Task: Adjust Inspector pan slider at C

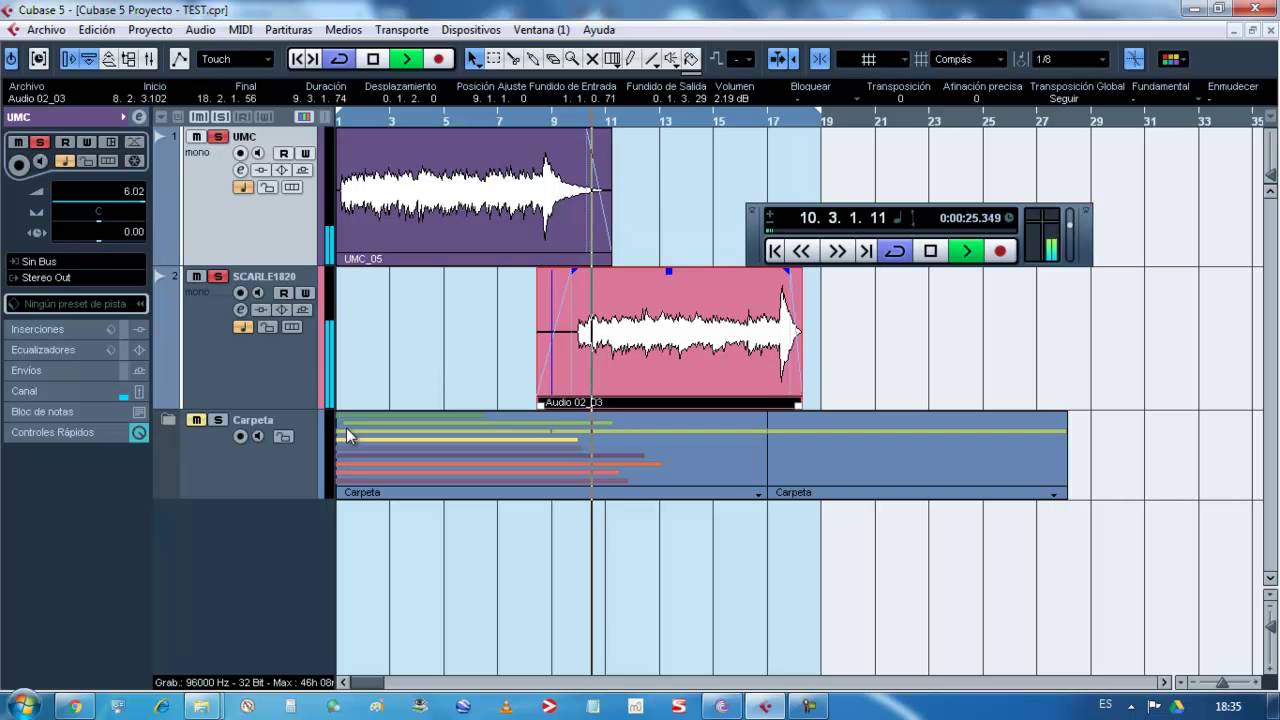Action: coord(98,211)
